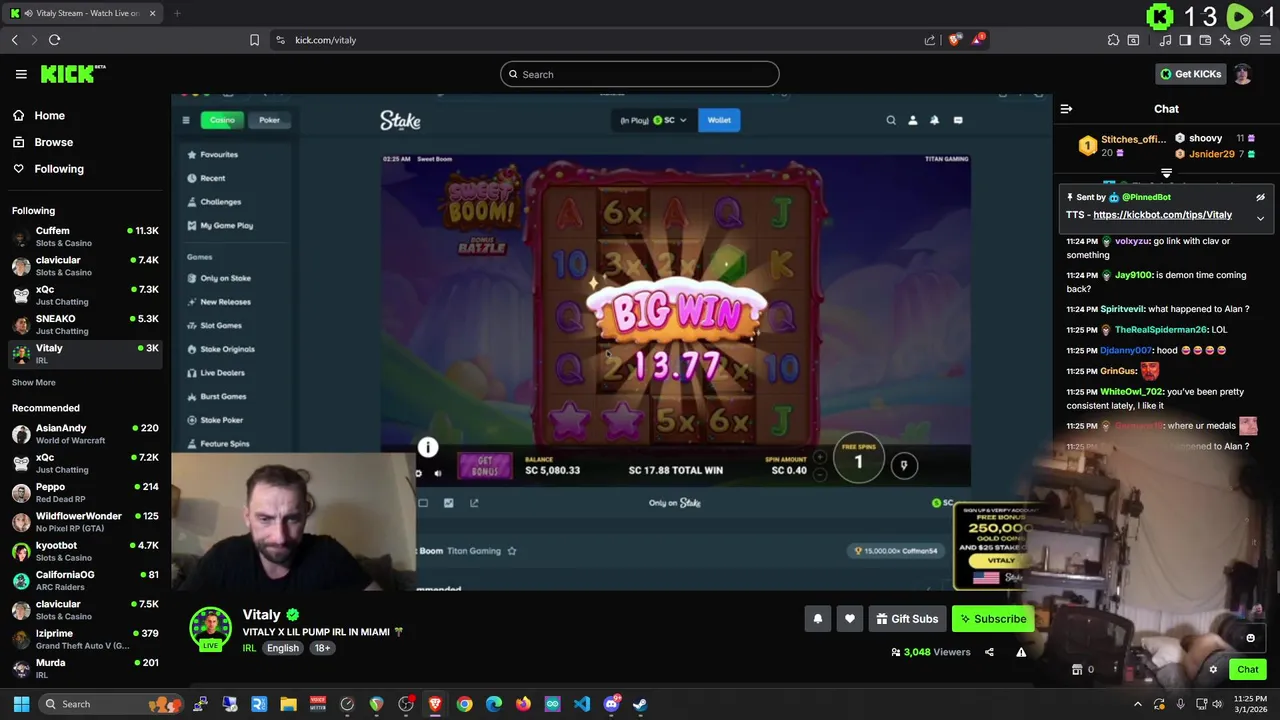
Task: Click the slot game info icon
Action: 427,447
